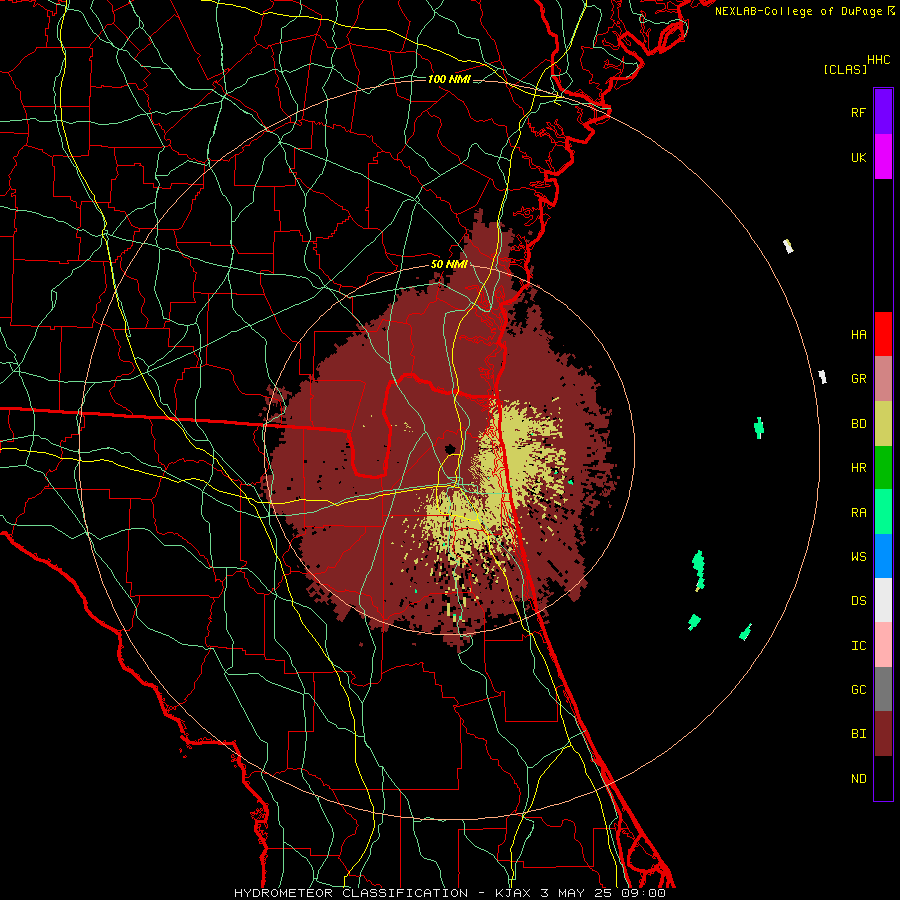Click the BI dark red legend swatch

883,734
